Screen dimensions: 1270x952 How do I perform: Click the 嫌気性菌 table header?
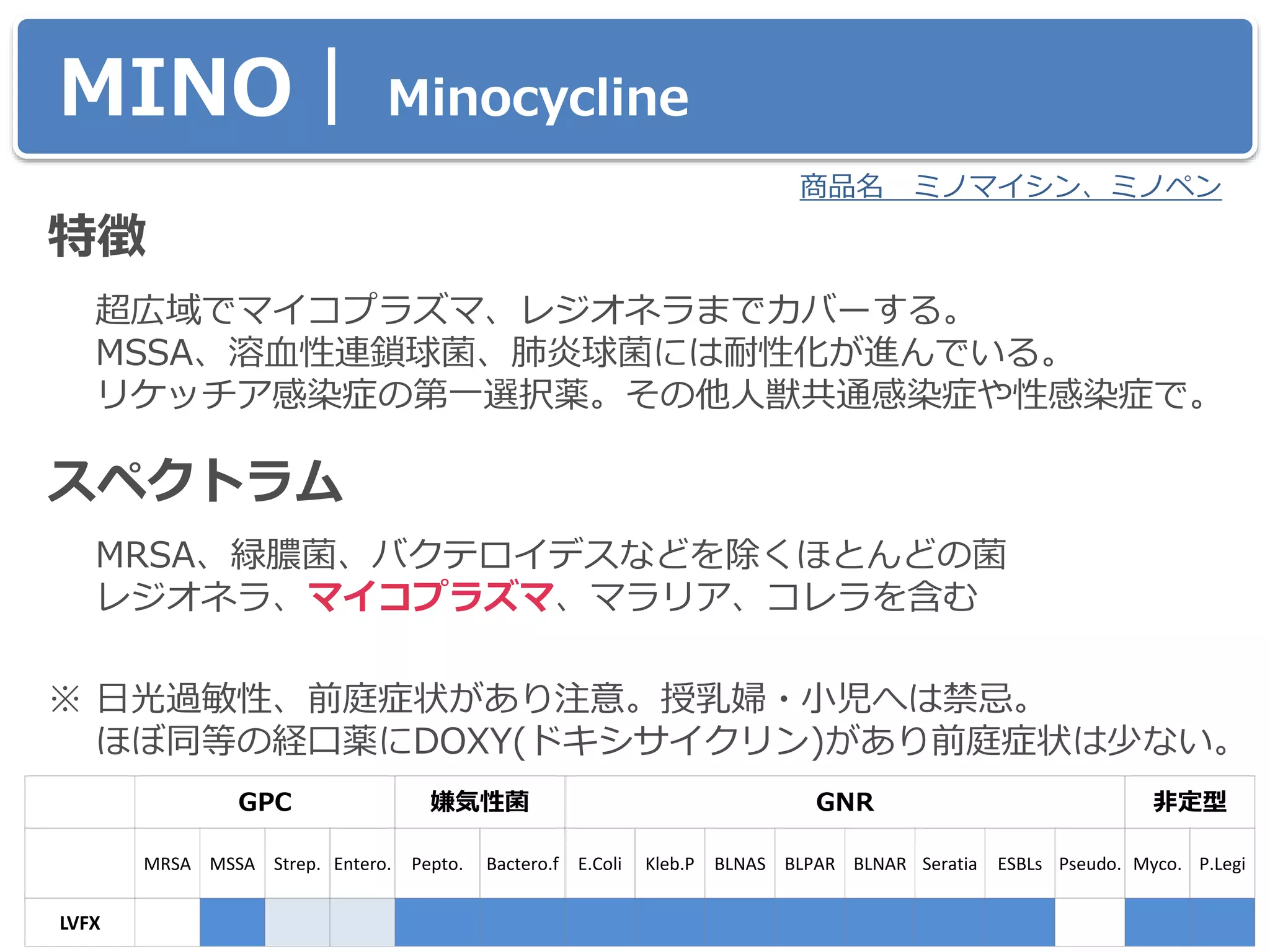[x=480, y=802]
